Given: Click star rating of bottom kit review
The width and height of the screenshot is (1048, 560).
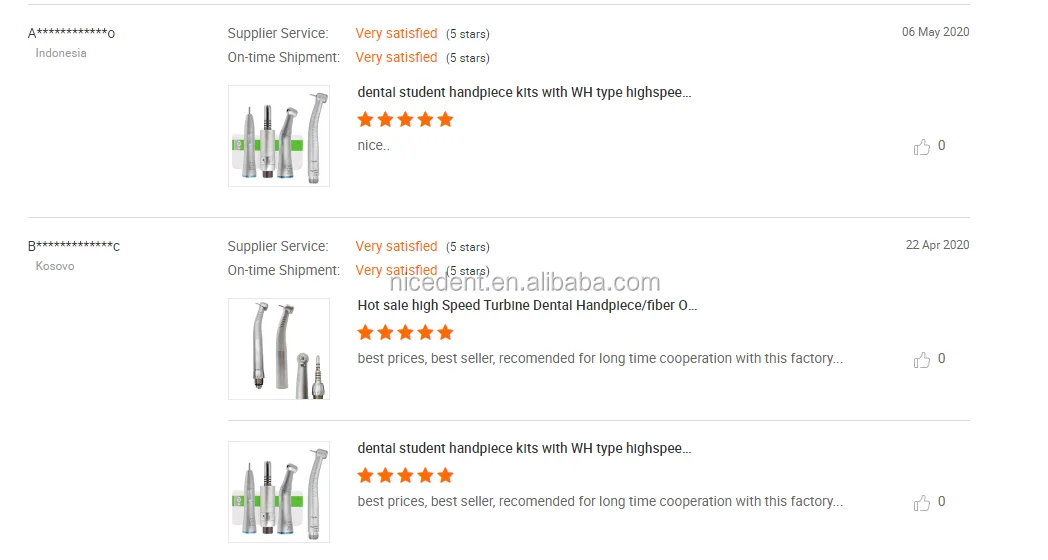Looking at the screenshot, I should [405, 476].
